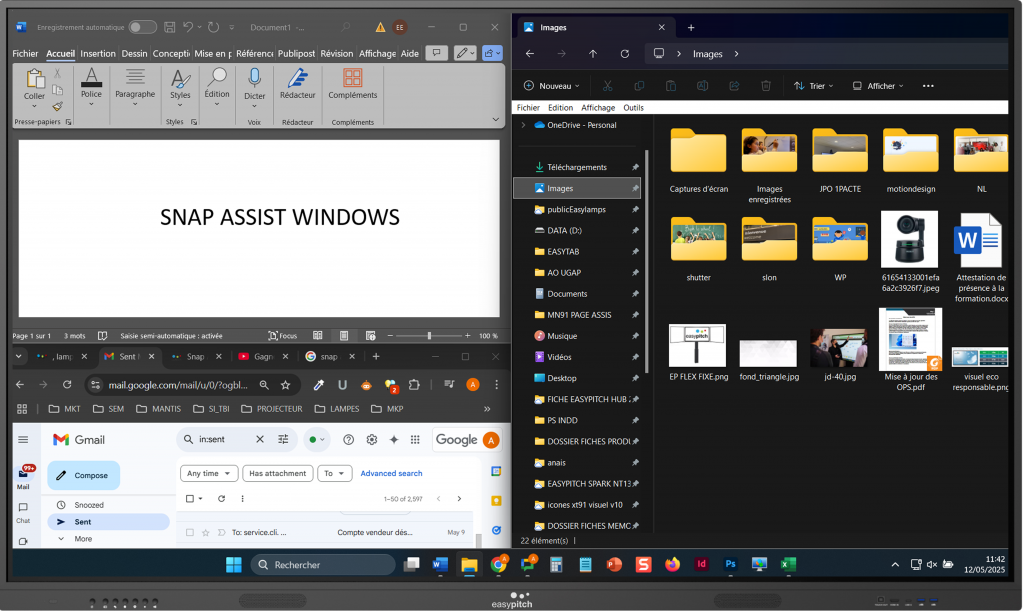Toggle Enregistrement automatique switch in Word
The height and width of the screenshot is (611, 1024).
(x=142, y=27)
